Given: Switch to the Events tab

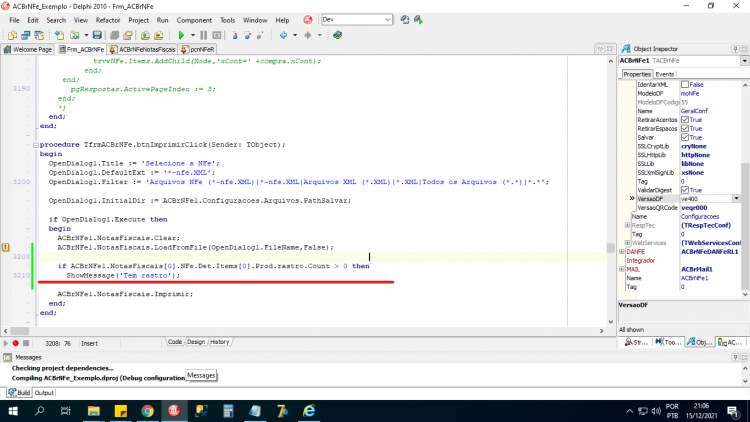Looking at the screenshot, I should coord(664,74).
